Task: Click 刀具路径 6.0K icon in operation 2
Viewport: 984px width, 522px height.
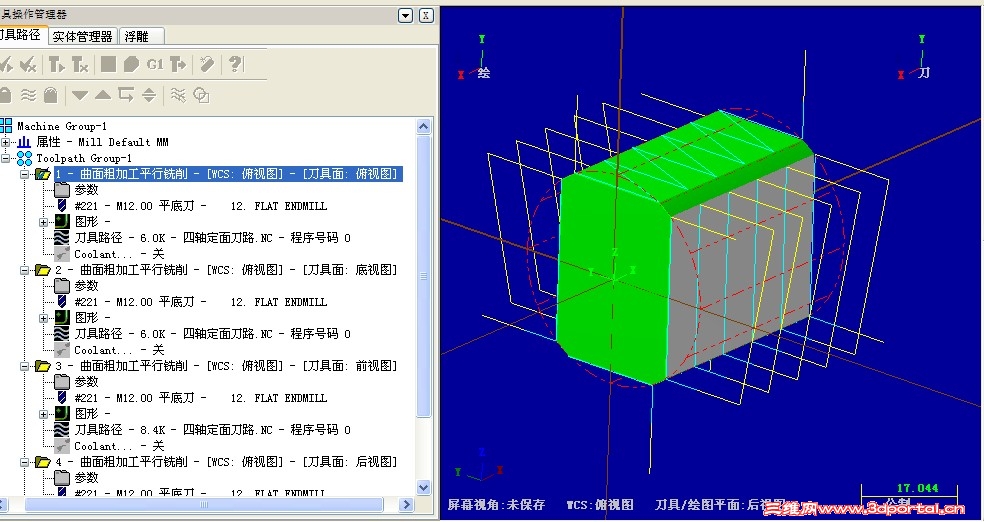Action: (62, 334)
